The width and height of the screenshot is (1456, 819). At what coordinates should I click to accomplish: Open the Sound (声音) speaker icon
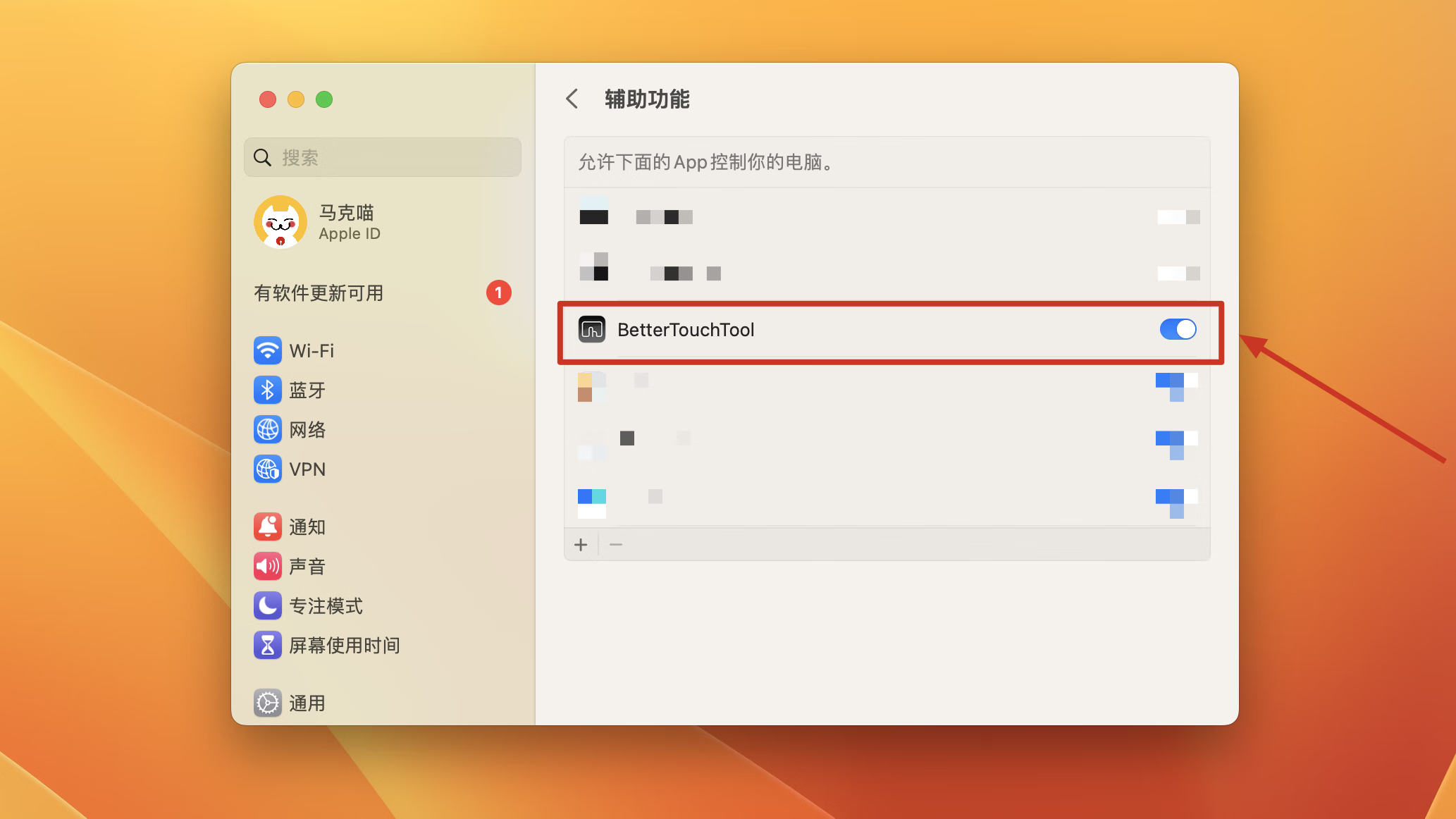[x=267, y=566]
